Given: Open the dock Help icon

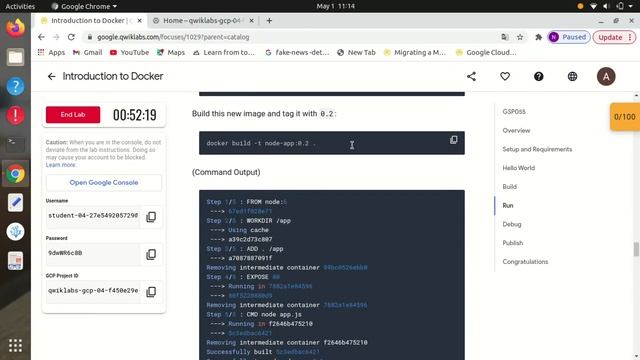Looking at the screenshot, I should point(15,87).
